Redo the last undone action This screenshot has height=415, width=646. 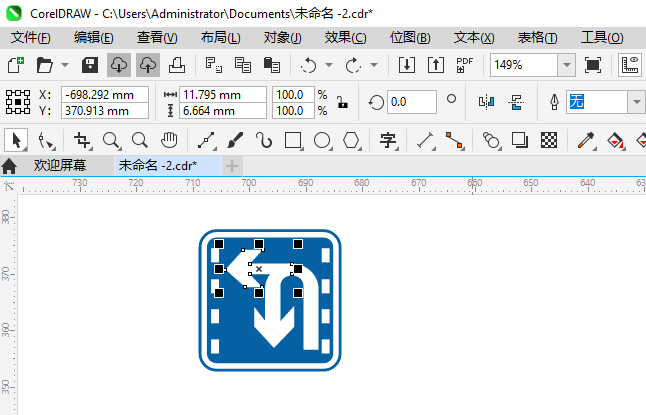click(353, 65)
